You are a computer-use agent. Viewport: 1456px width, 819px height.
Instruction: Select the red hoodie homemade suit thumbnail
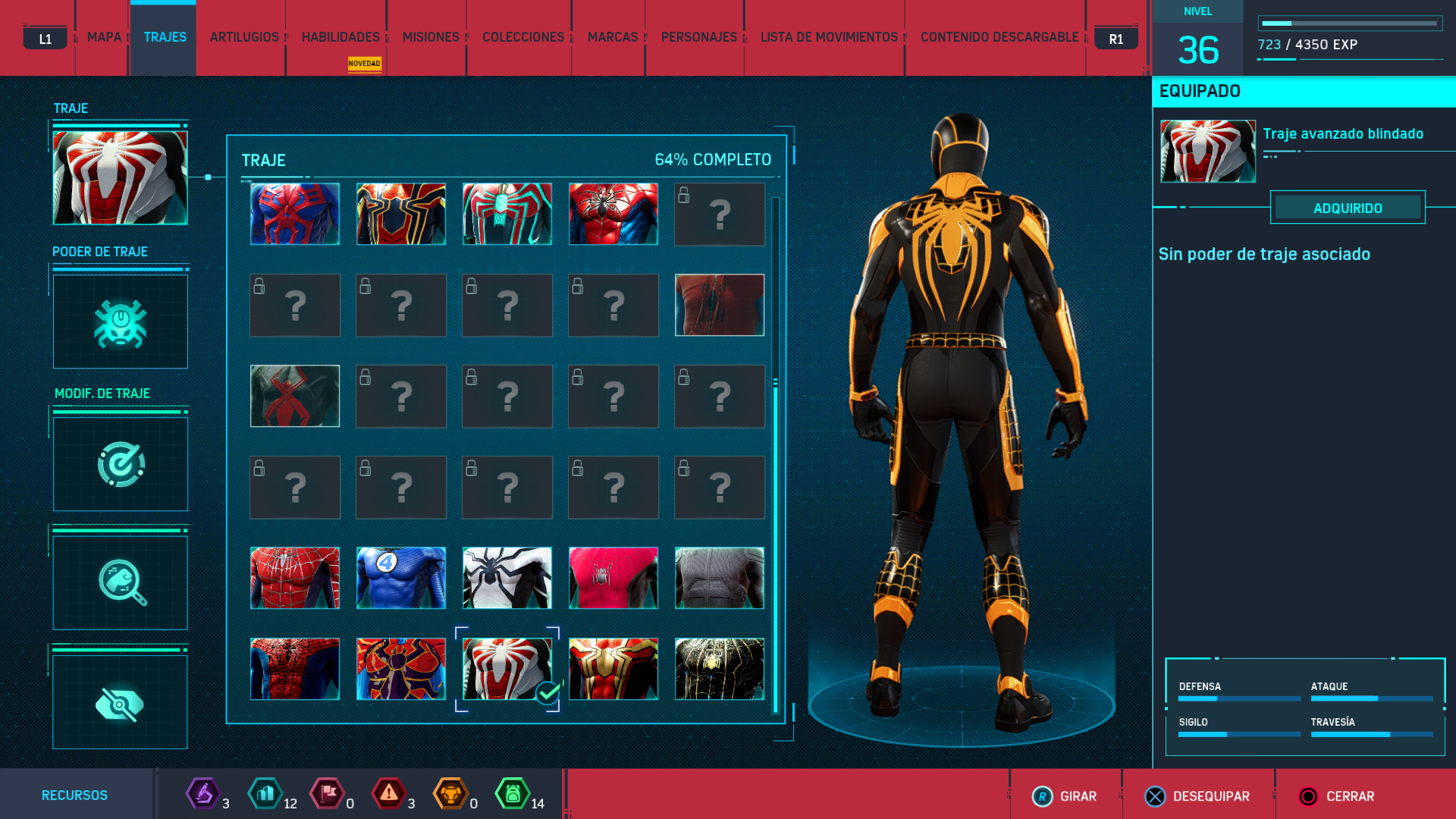613,578
